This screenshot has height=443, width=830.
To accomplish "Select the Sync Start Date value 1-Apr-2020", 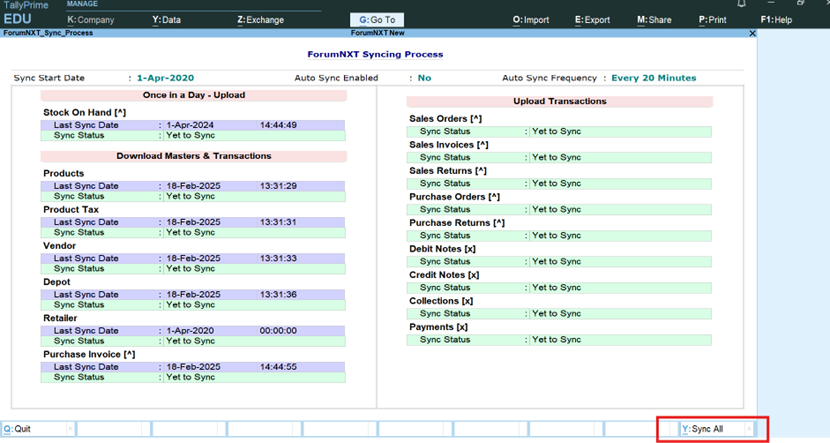I will tap(165, 78).
